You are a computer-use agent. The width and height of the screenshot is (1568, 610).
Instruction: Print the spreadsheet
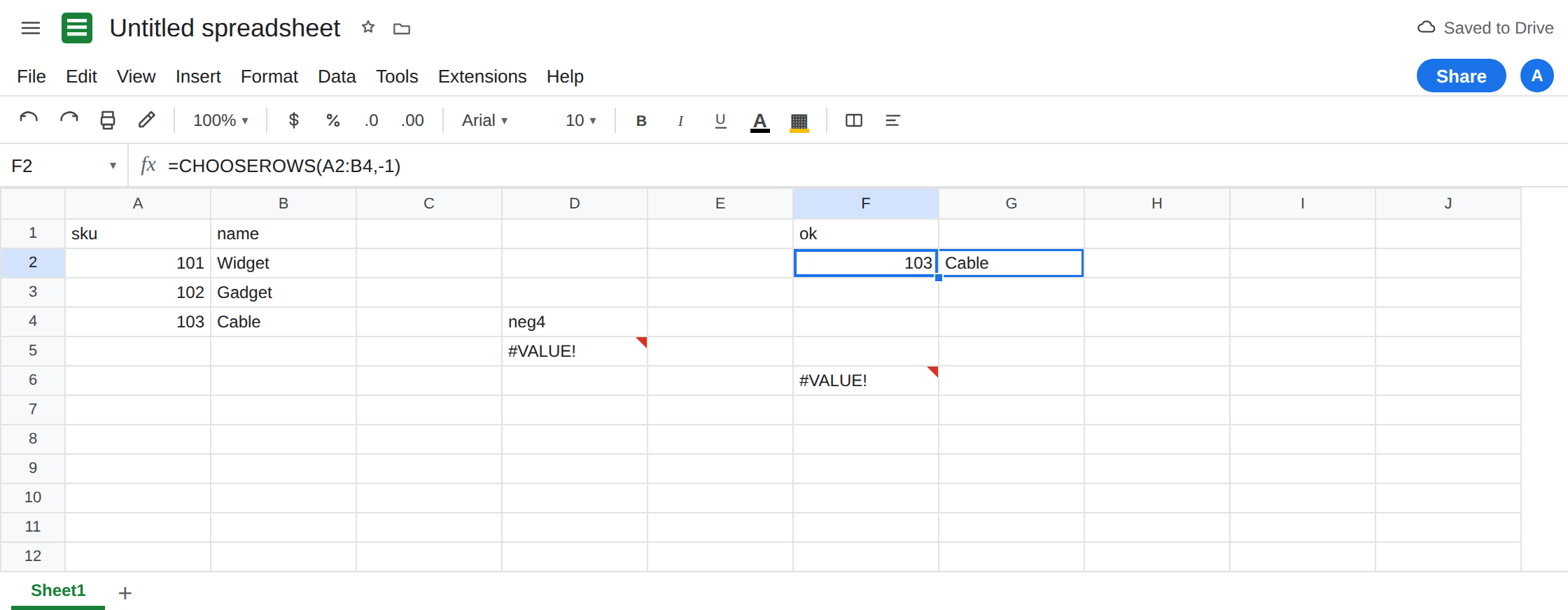pyautogui.click(x=108, y=120)
